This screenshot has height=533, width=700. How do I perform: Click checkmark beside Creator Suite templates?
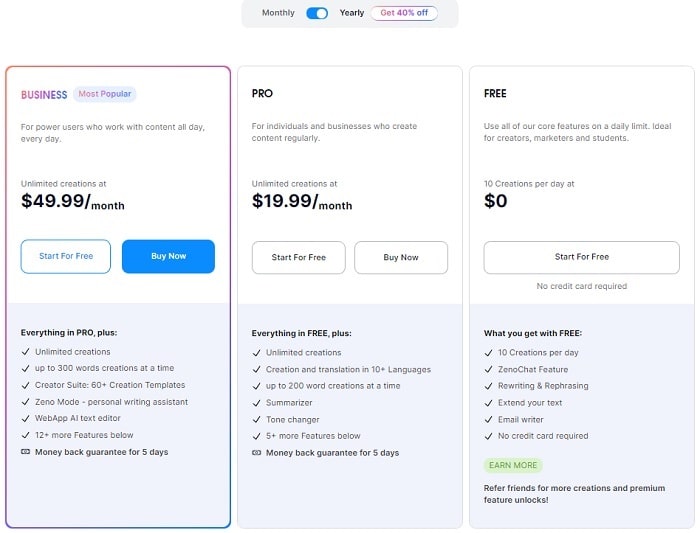tap(26, 385)
